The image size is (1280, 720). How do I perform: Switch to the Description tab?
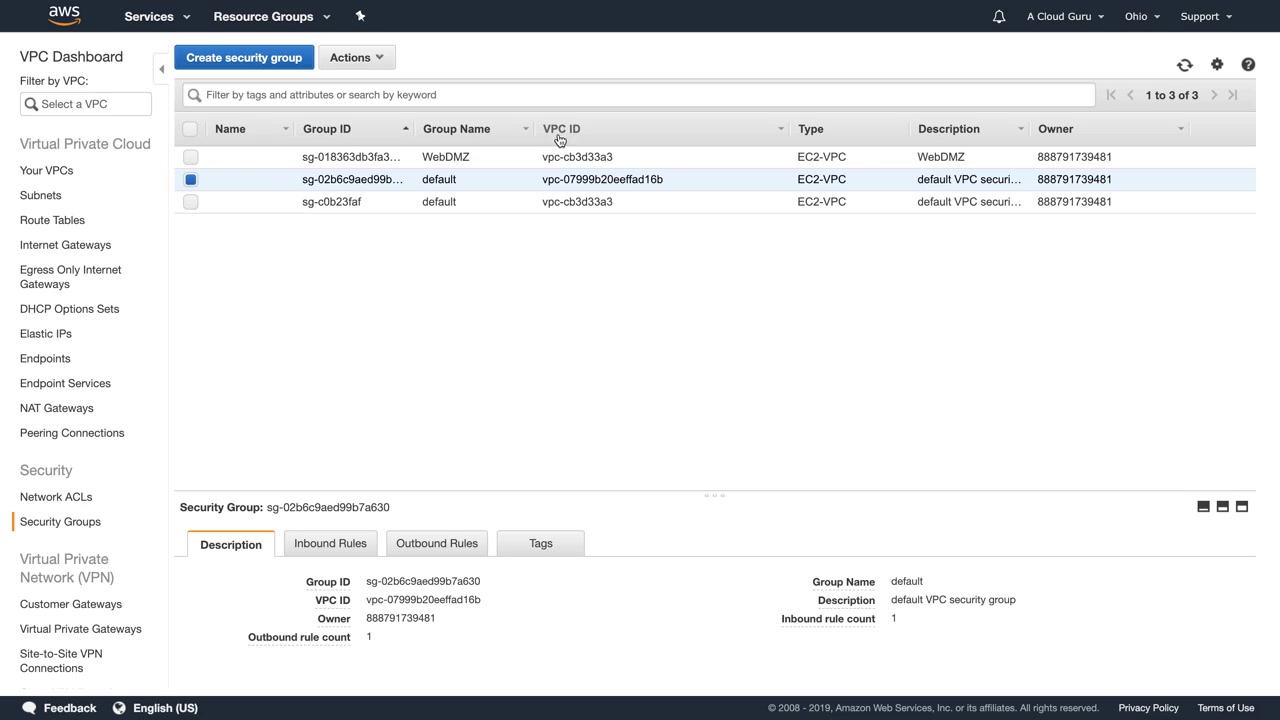[231, 544]
